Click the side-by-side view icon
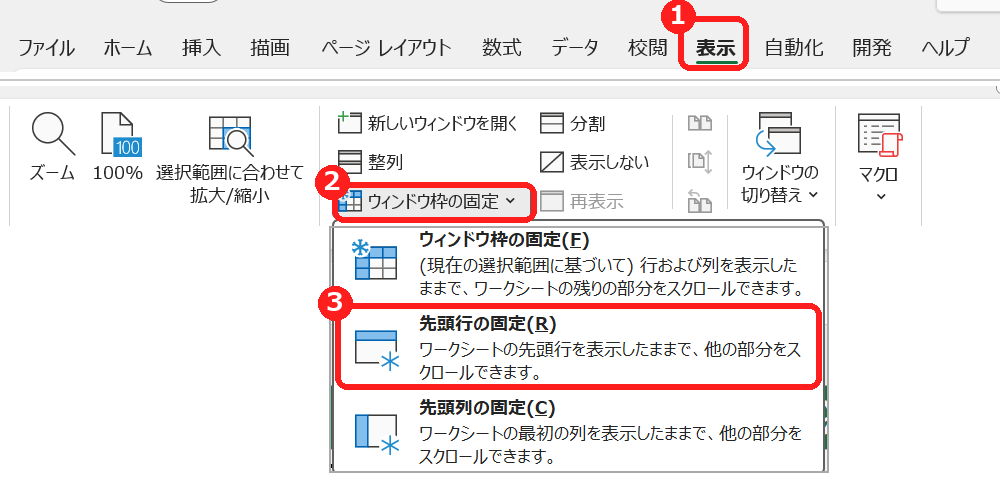This screenshot has width=1000, height=482. [700, 123]
